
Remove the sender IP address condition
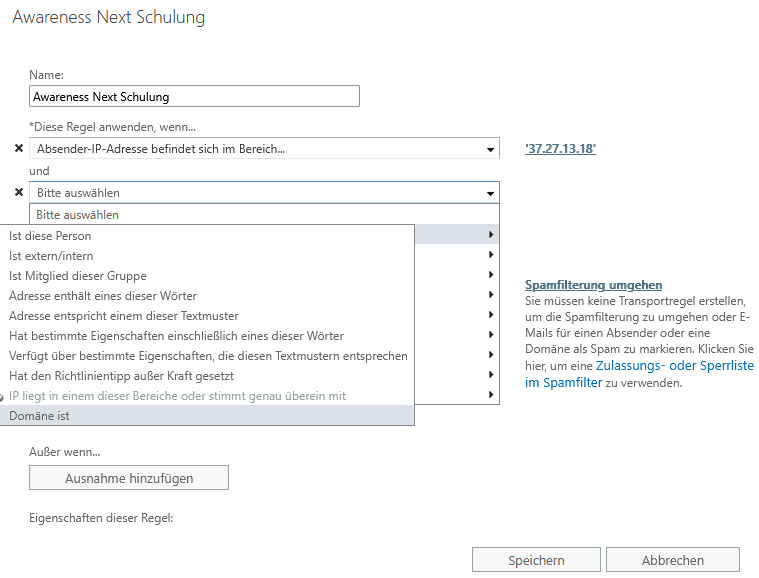[18, 149]
